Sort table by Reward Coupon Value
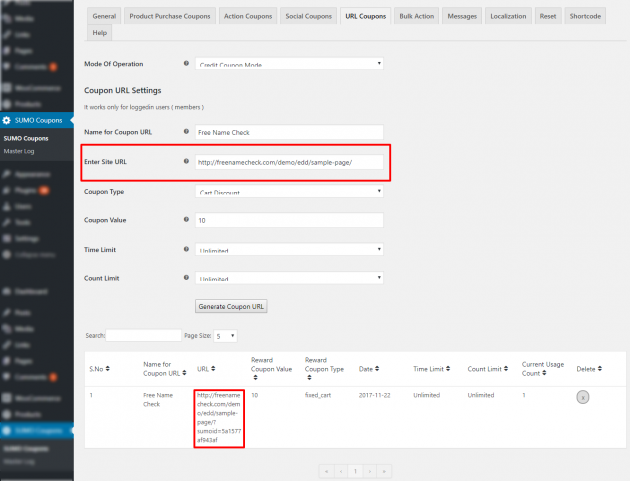The height and width of the screenshot is (481, 630). (x=271, y=368)
